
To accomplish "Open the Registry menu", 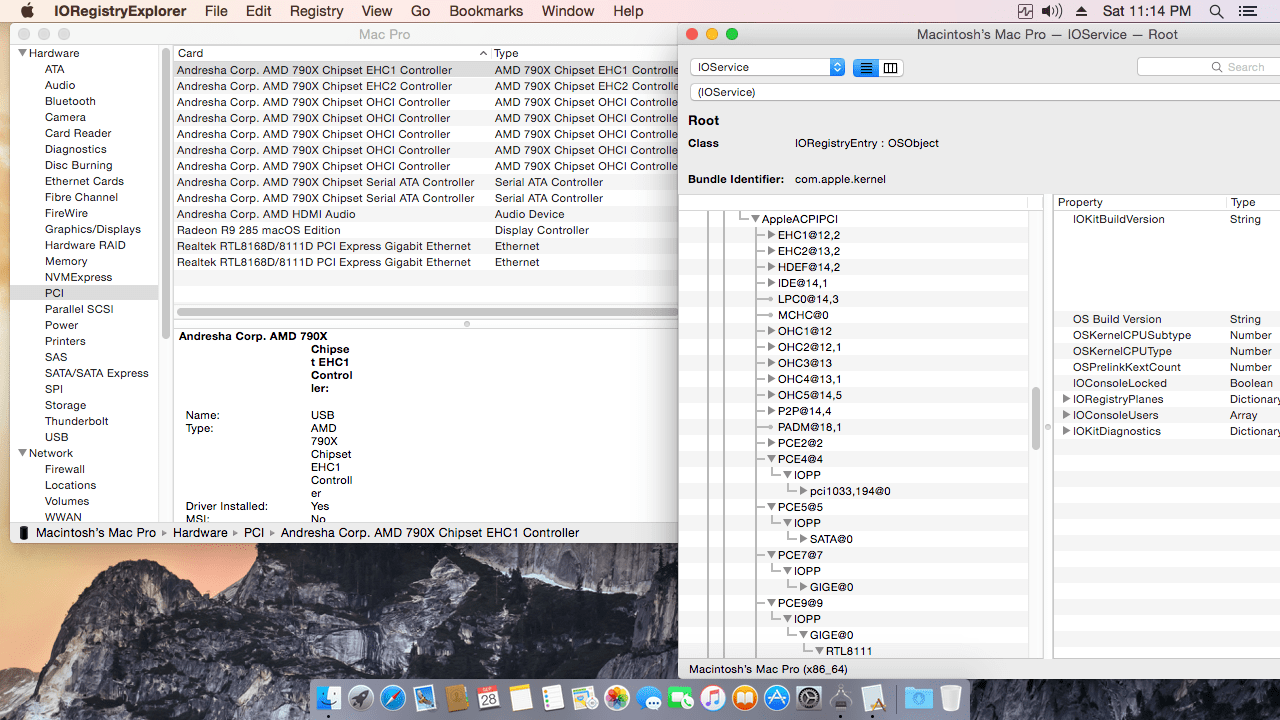I will click(316, 11).
